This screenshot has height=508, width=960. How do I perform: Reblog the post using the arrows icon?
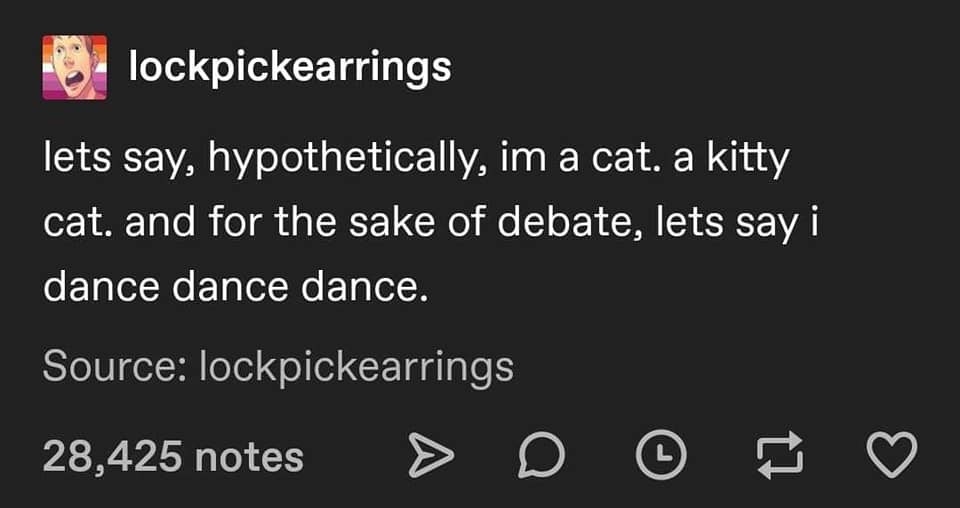(x=774, y=458)
